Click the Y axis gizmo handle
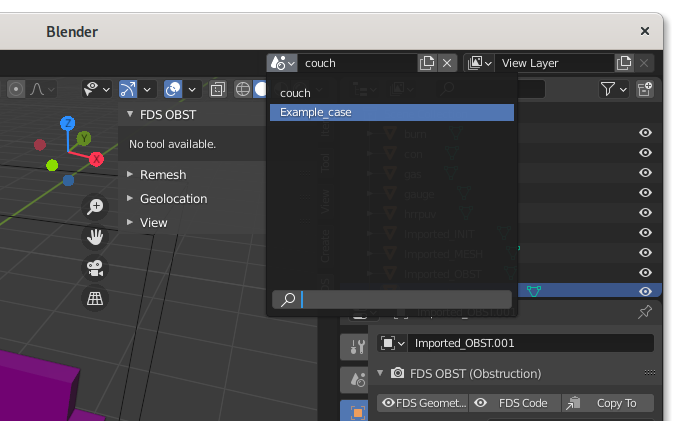Viewport: 682px width, 421px height. (x=84, y=139)
